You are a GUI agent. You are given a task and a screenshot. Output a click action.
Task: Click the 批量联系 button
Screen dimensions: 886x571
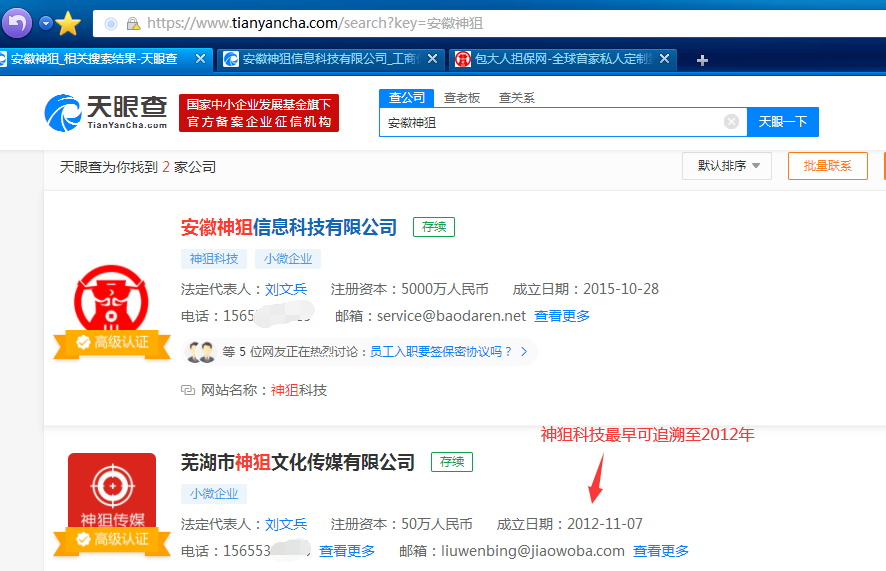click(827, 166)
